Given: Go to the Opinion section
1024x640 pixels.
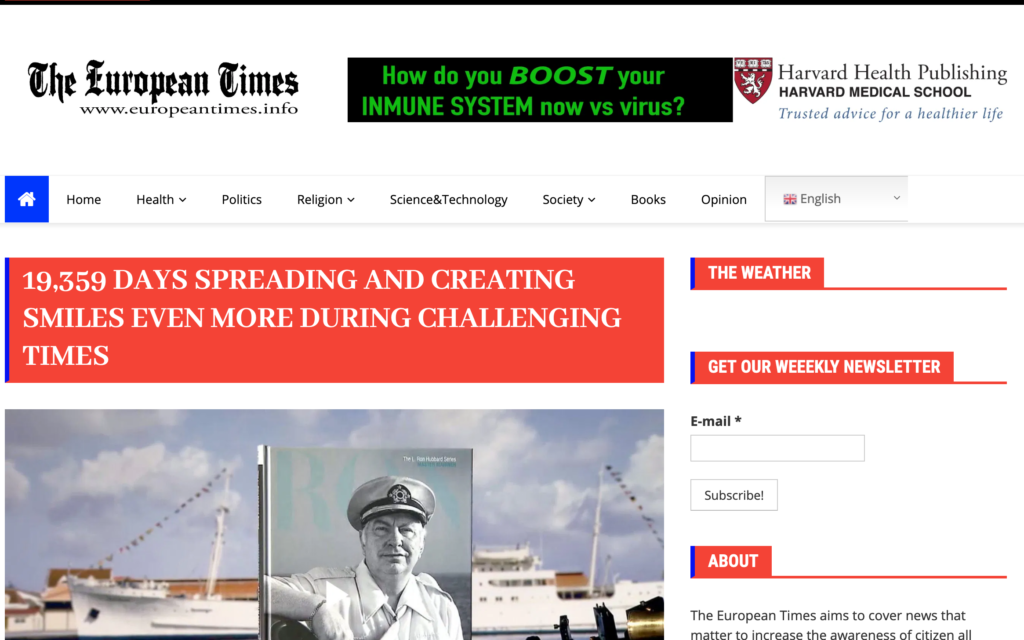Looking at the screenshot, I should 724,199.
